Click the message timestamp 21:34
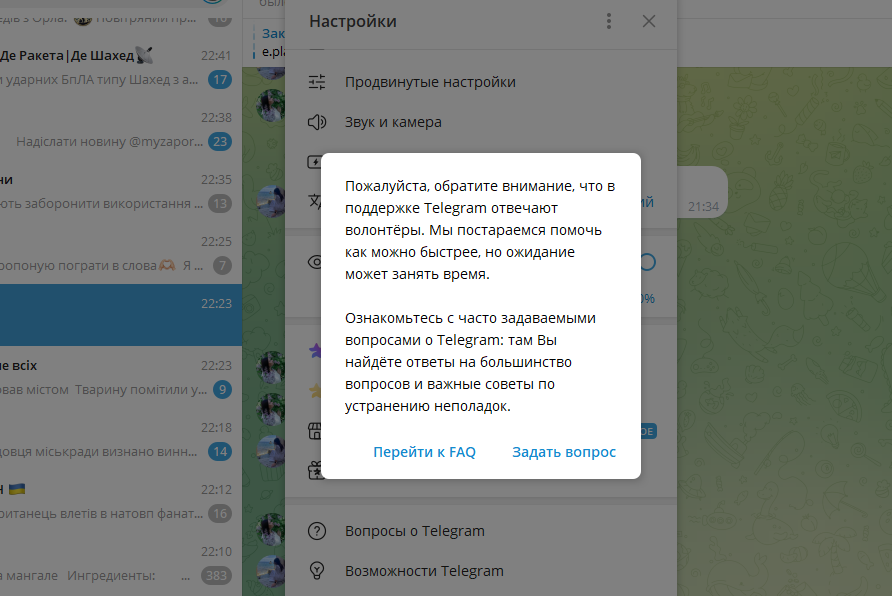Image resolution: width=892 pixels, height=596 pixels. coord(703,207)
